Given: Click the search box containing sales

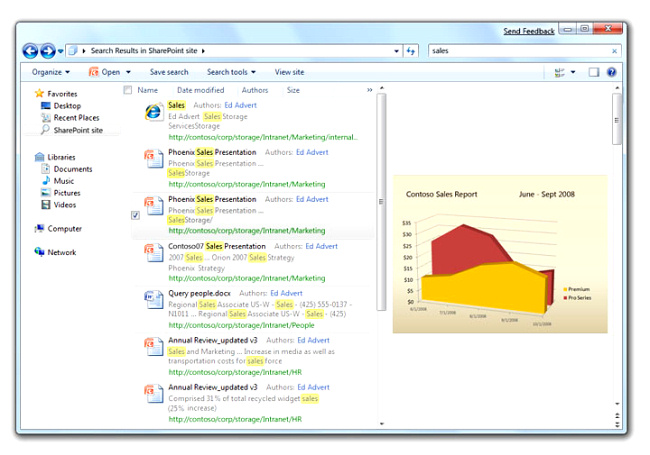Looking at the screenshot, I should [520, 51].
